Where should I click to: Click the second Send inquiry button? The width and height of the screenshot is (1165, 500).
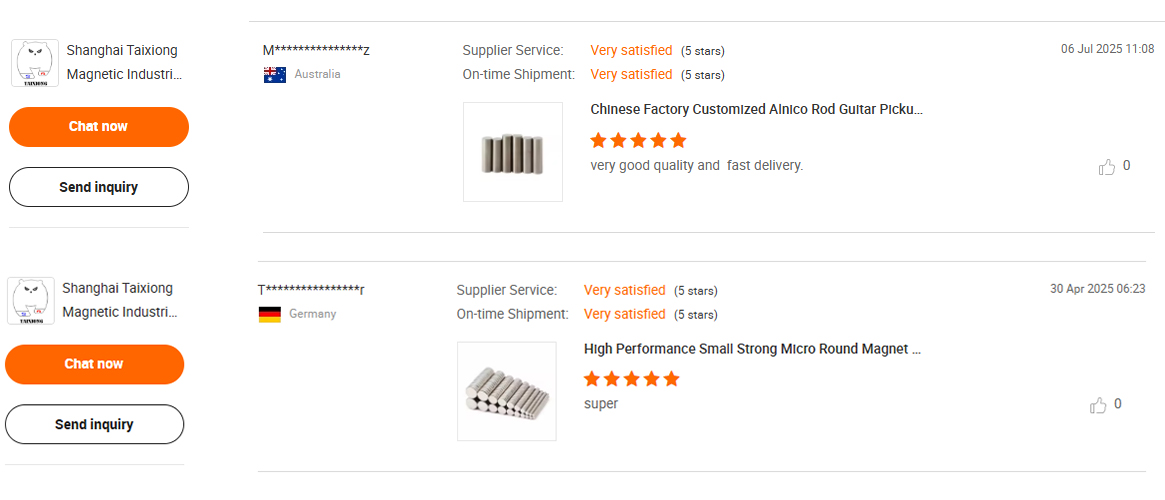95,424
